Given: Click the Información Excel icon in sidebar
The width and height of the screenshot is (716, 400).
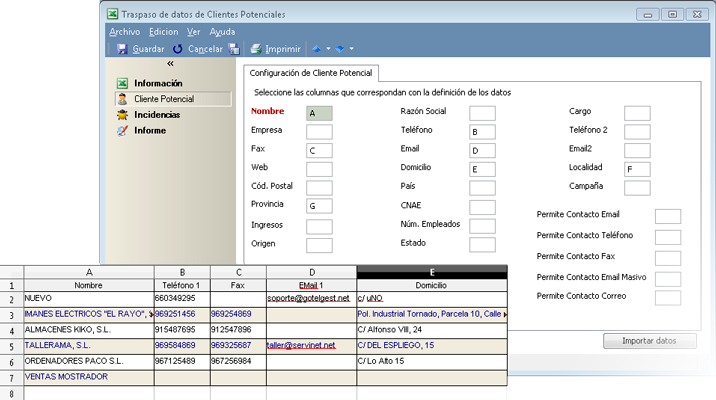Looking at the screenshot, I should point(122,83).
